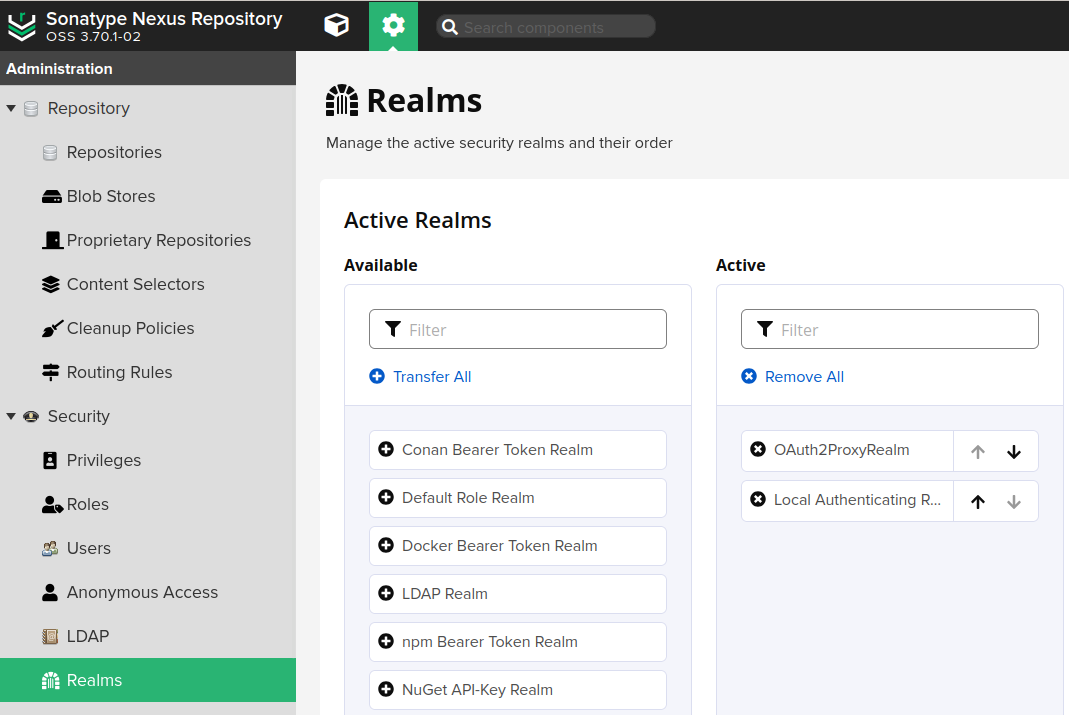Select Anonymous Access in sidebar
This screenshot has width=1069, height=715.
click(142, 592)
